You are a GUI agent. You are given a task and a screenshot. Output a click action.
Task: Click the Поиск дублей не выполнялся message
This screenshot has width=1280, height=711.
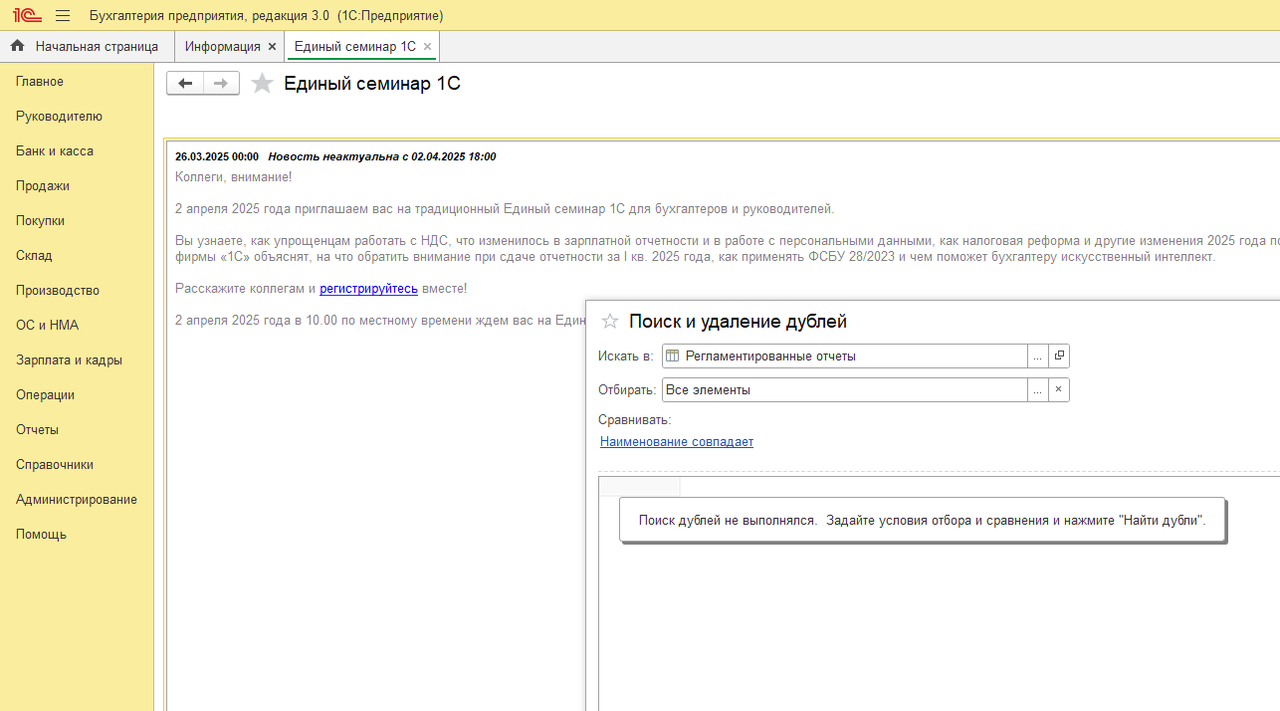click(x=922, y=521)
